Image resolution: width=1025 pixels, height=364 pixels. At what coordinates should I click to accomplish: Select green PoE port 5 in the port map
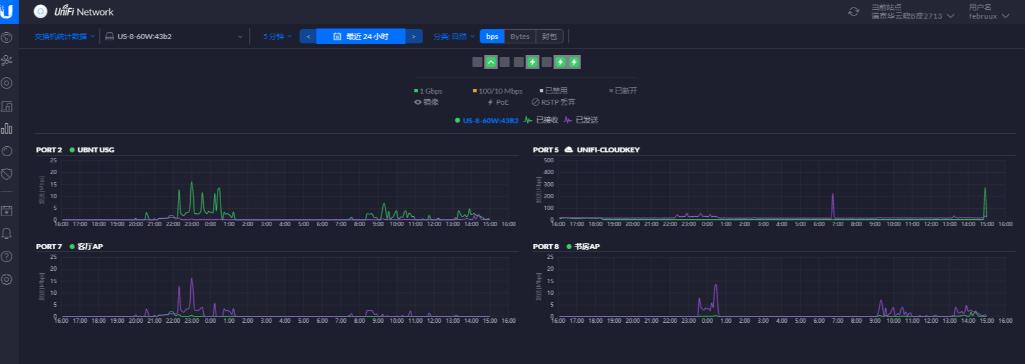coord(533,62)
